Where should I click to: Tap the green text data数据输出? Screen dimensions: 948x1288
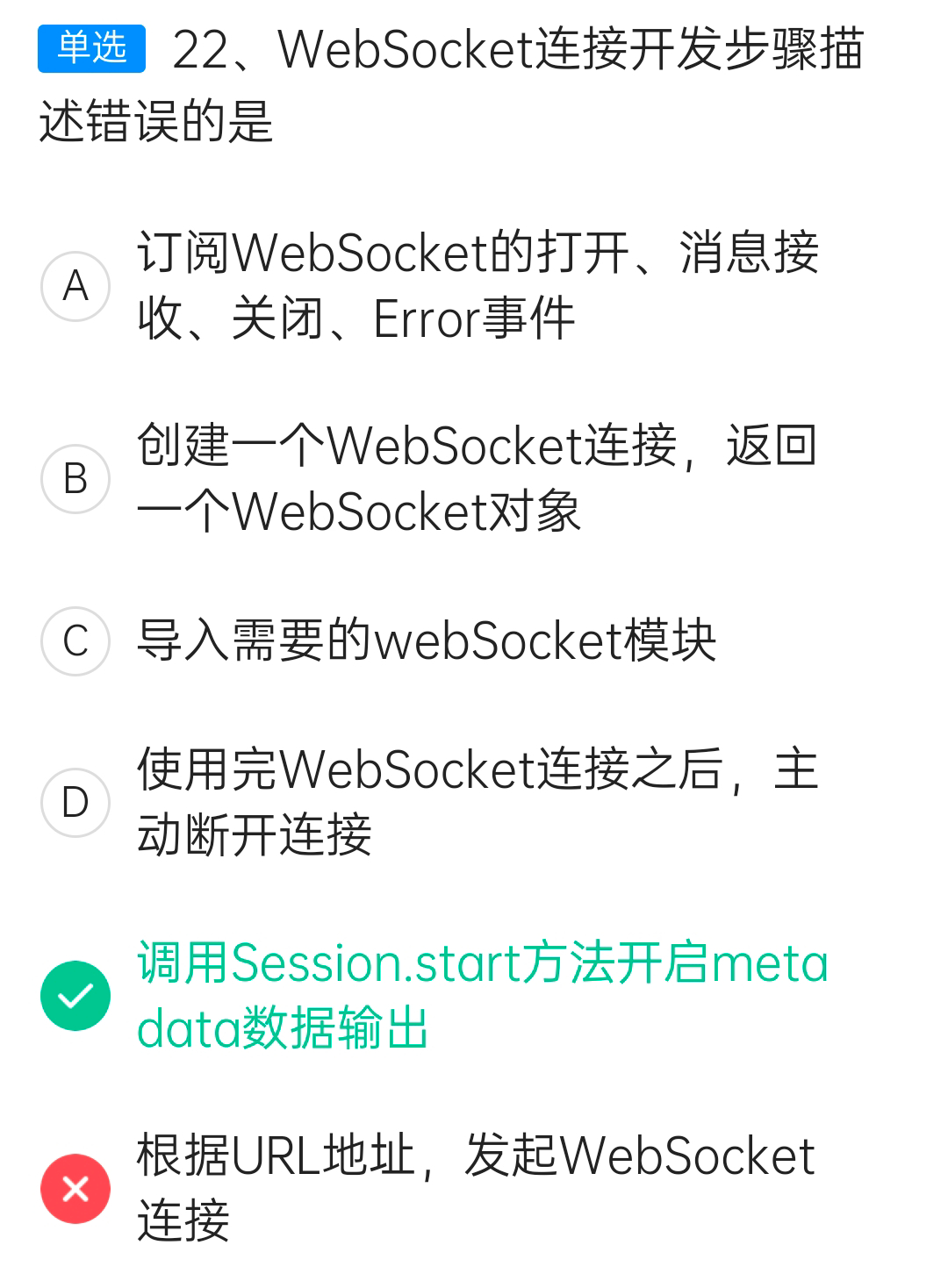point(283,1028)
